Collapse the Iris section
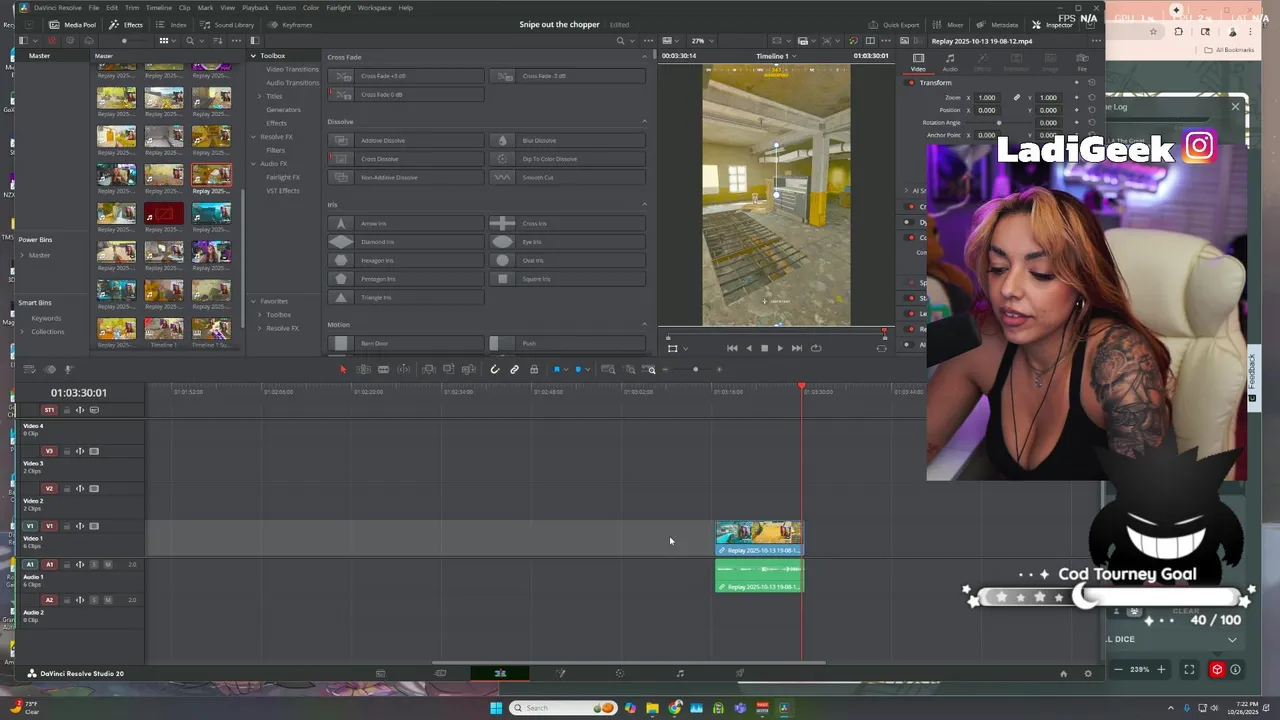Image resolution: width=1280 pixels, height=720 pixels. (x=644, y=204)
